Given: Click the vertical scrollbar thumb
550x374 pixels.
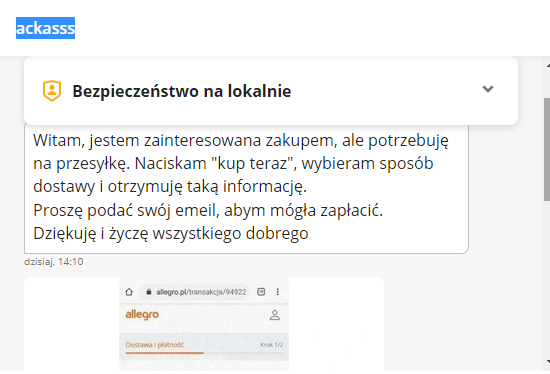Looking at the screenshot, I should click(547, 150).
